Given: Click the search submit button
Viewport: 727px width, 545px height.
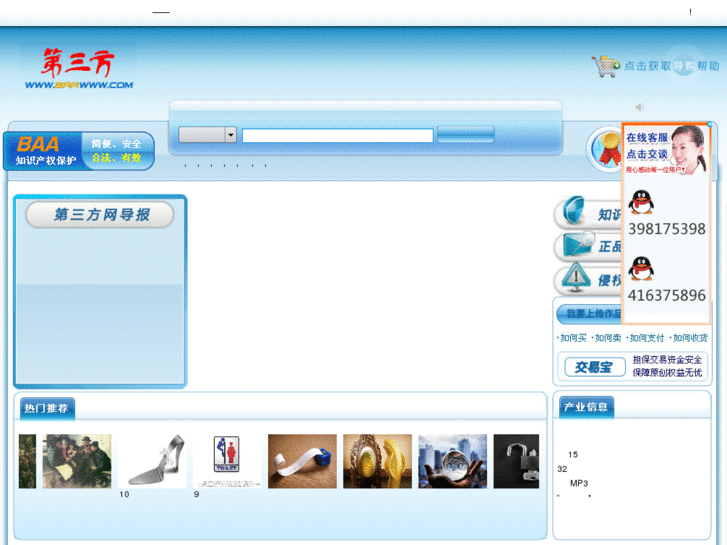Looking at the screenshot, I should 466,134.
